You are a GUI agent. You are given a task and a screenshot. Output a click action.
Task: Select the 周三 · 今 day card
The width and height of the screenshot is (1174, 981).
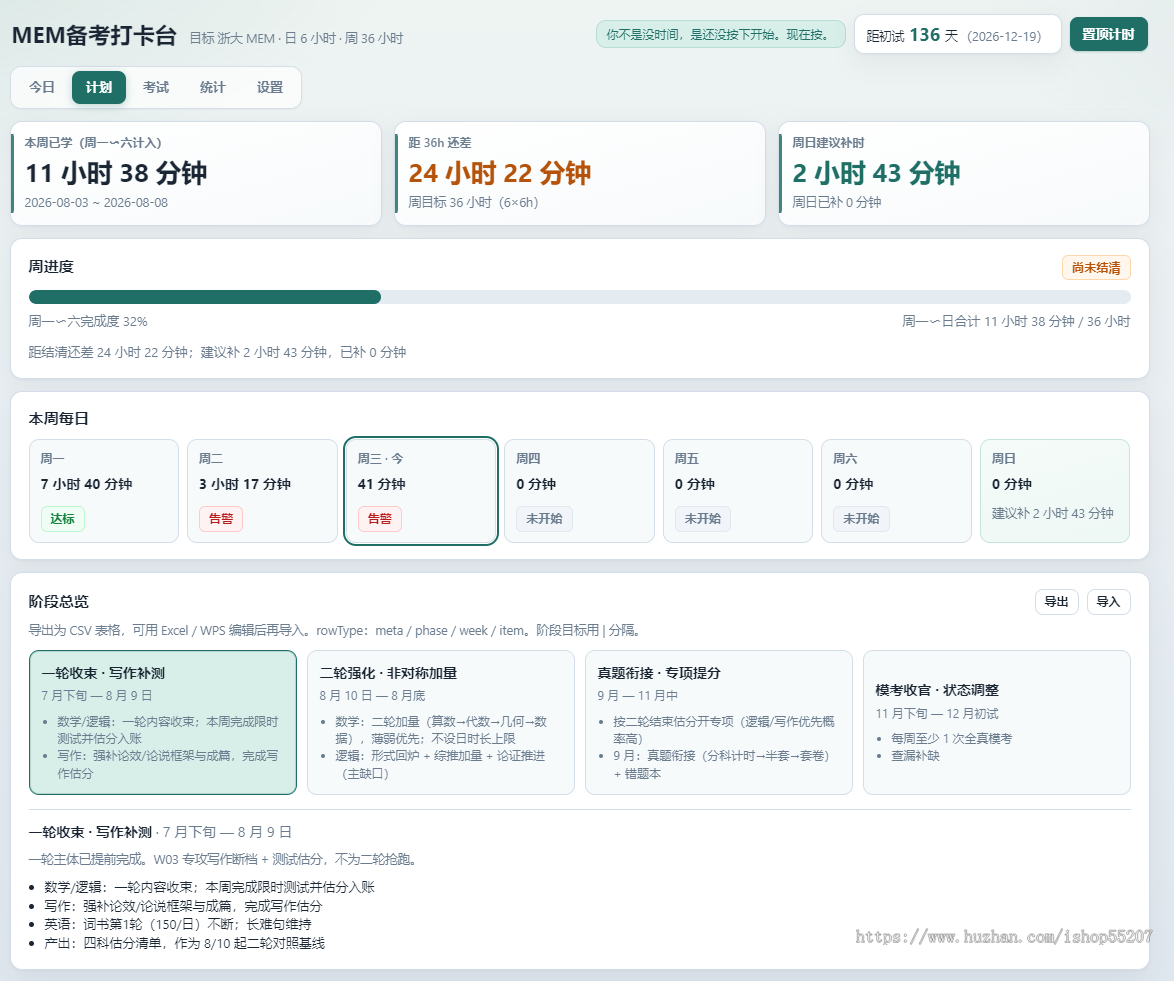pos(421,490)
